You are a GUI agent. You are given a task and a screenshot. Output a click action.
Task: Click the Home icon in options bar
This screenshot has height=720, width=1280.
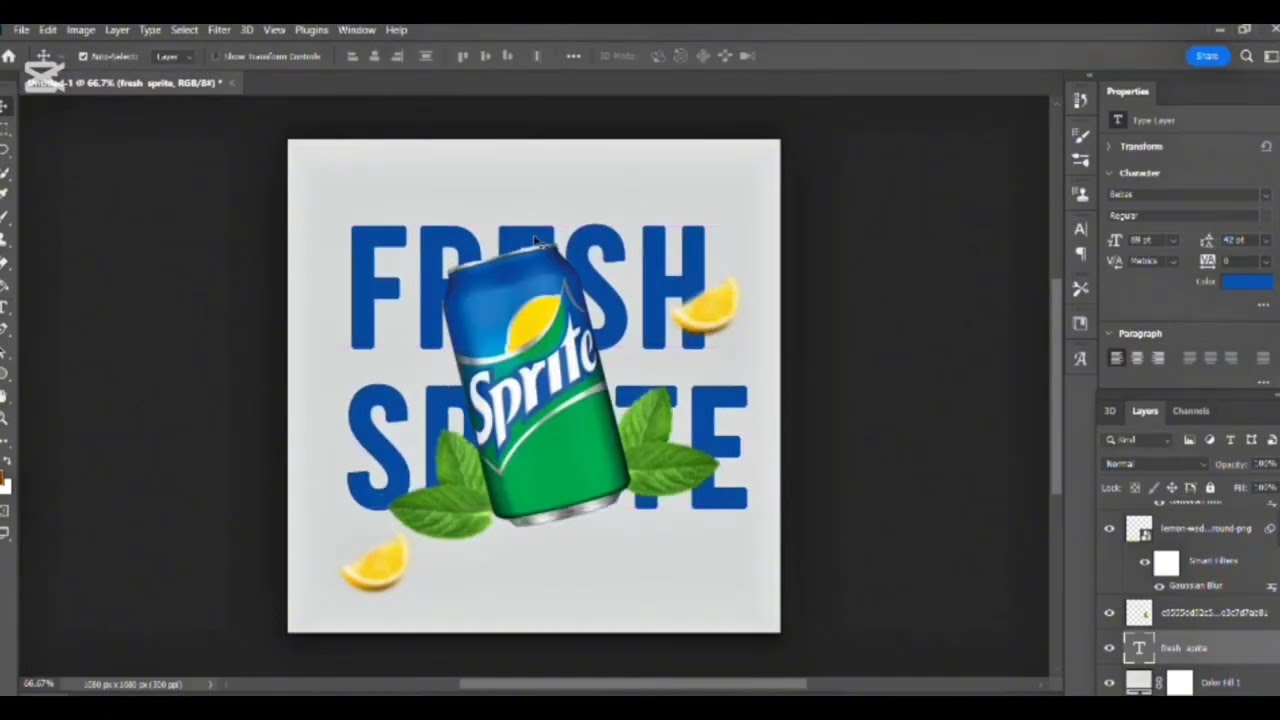pos(9,56)
